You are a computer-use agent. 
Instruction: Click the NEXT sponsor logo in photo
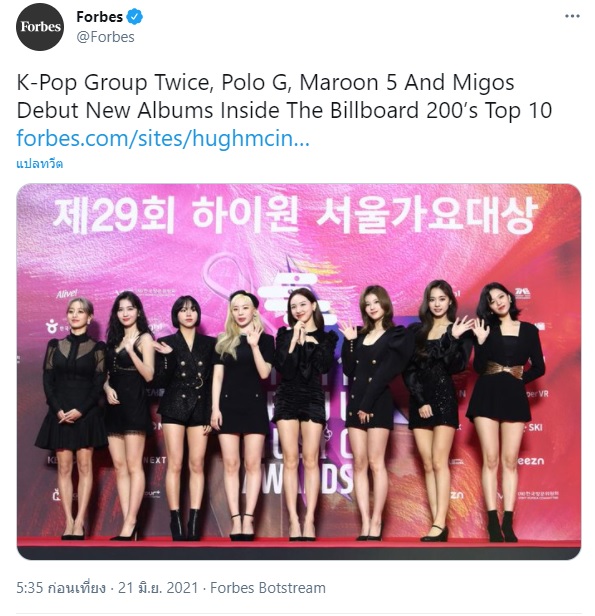click(155, 460)
